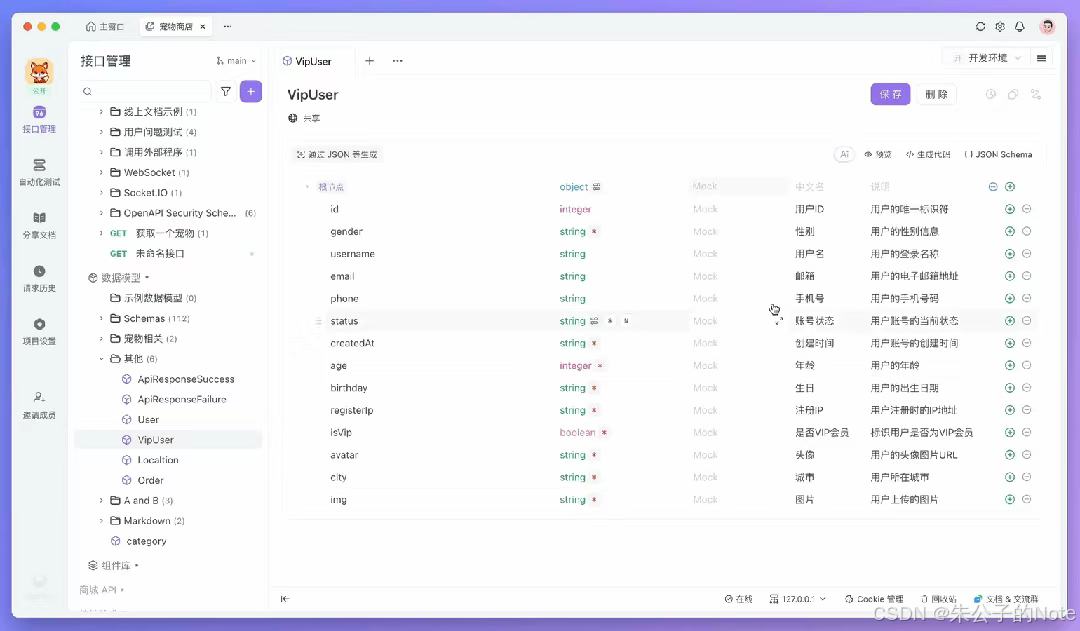Toggle required asterisk on age field

[599, 366]
